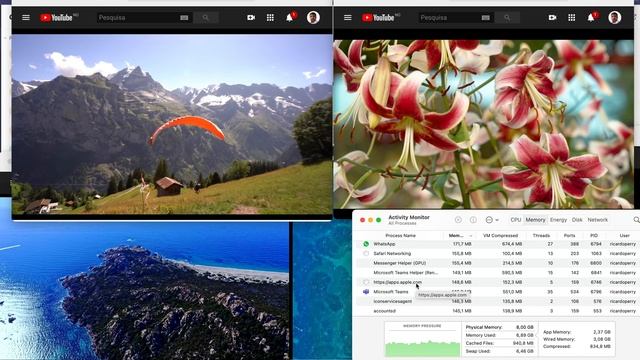Select Messenger Helper (GPU) process row
The image size is (640, 360).
(x=498, y=263)
